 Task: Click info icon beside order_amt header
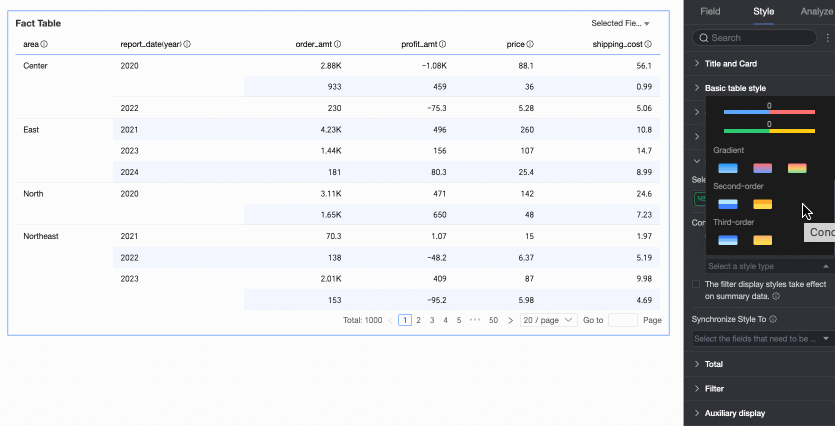[x=338, y=45]
